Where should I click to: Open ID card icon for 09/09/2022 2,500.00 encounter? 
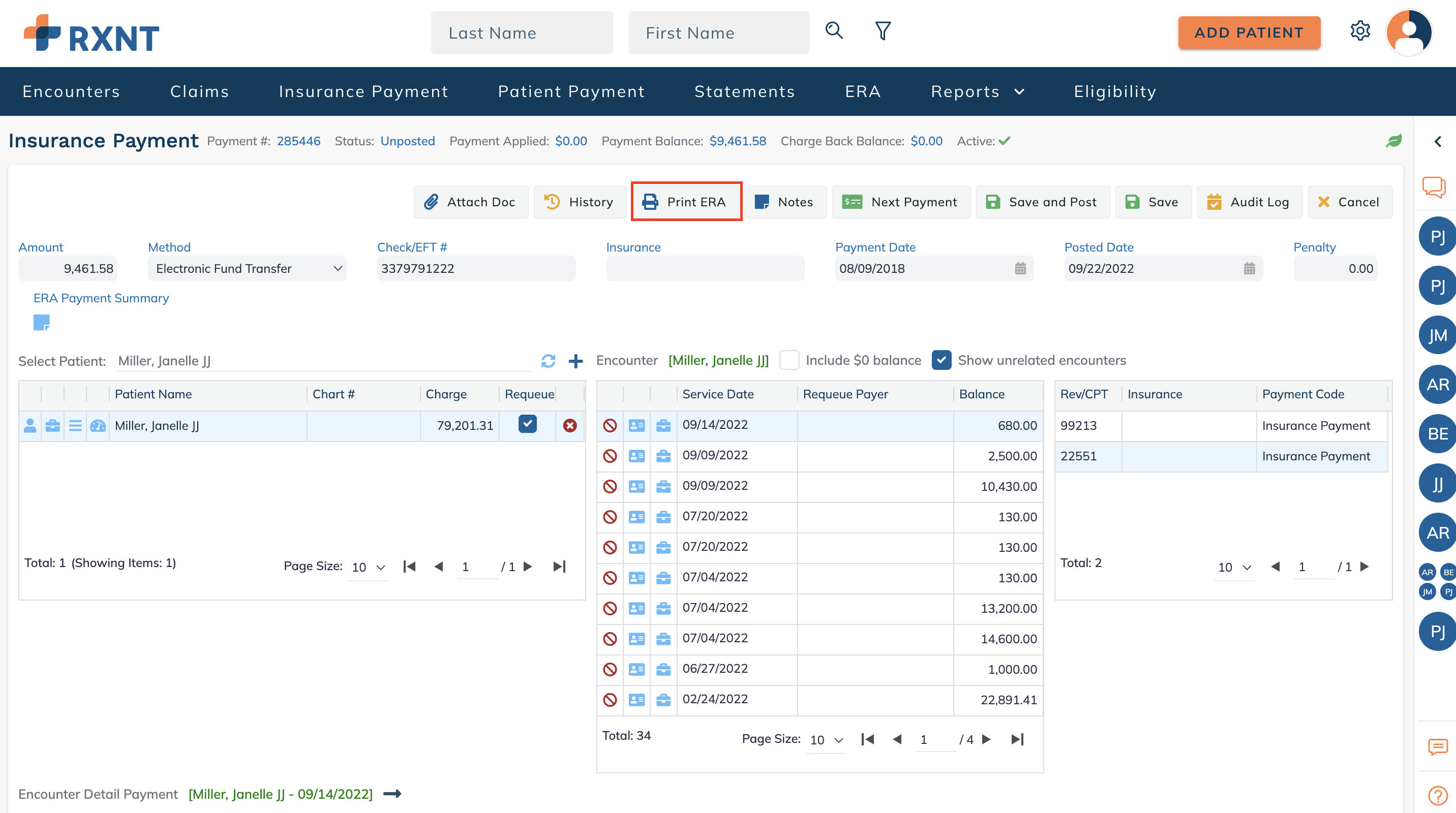pos(637,456)
